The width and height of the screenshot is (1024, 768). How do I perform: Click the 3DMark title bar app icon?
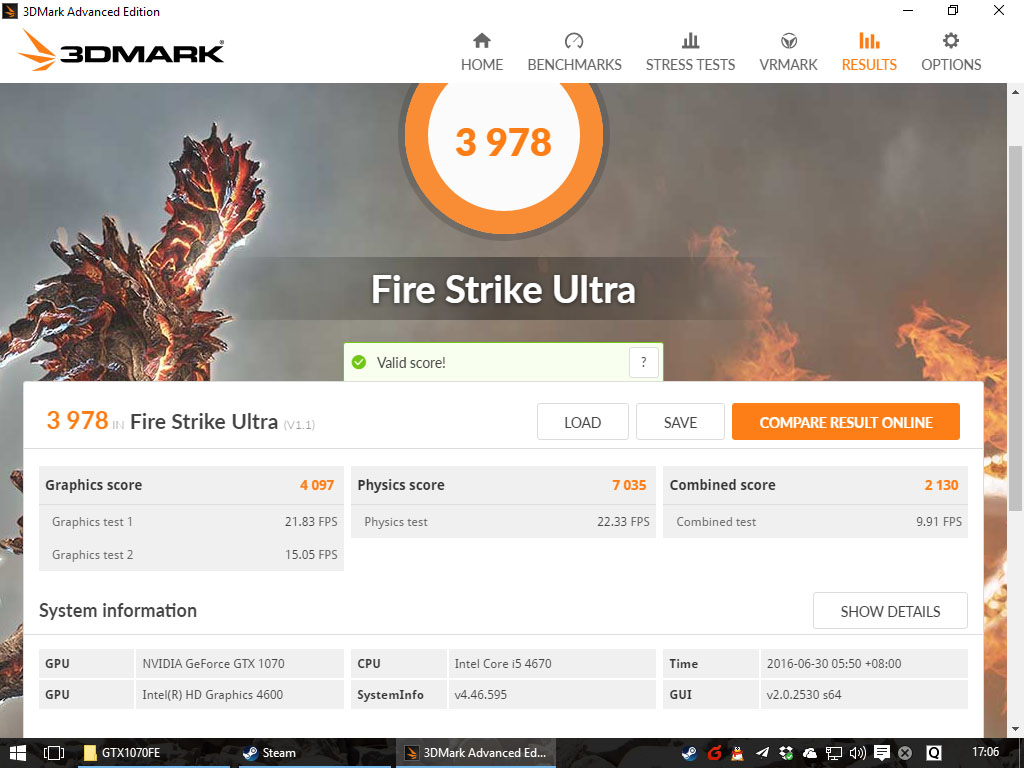[x=10, y=11]
